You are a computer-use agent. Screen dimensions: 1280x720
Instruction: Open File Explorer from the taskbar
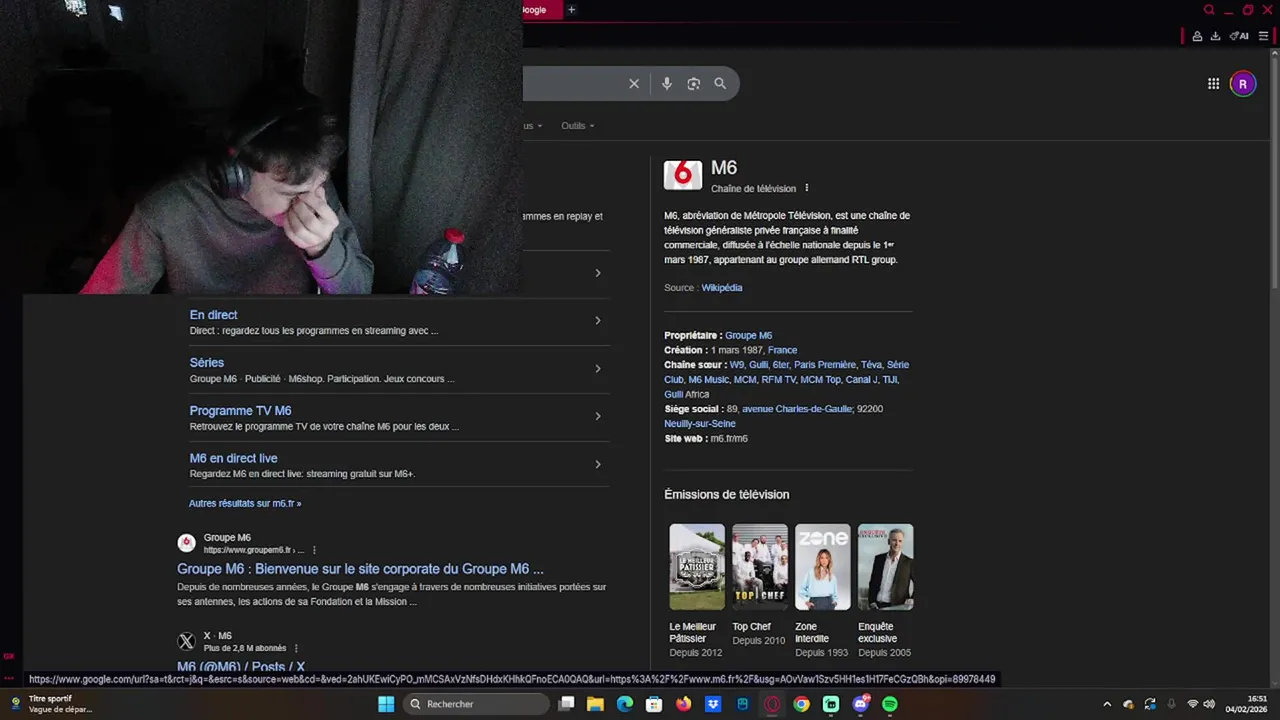point(595,704)
